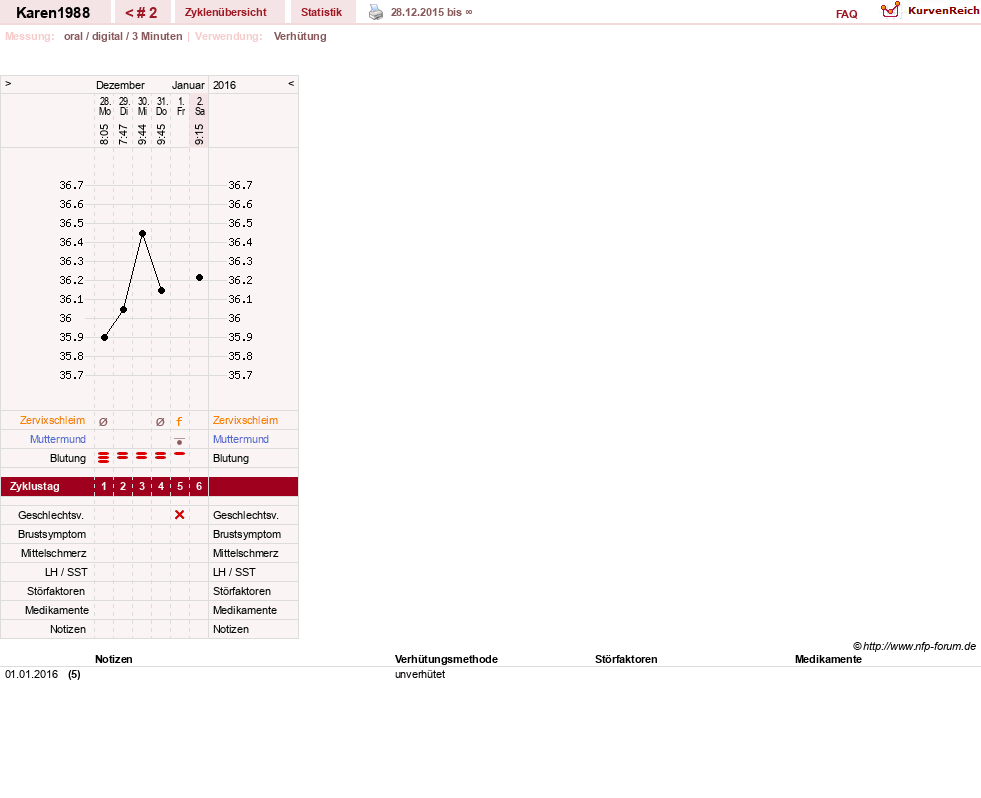
Task: Click measurement time 7:47
Action: pyautogui.click(x=123, y=134)
